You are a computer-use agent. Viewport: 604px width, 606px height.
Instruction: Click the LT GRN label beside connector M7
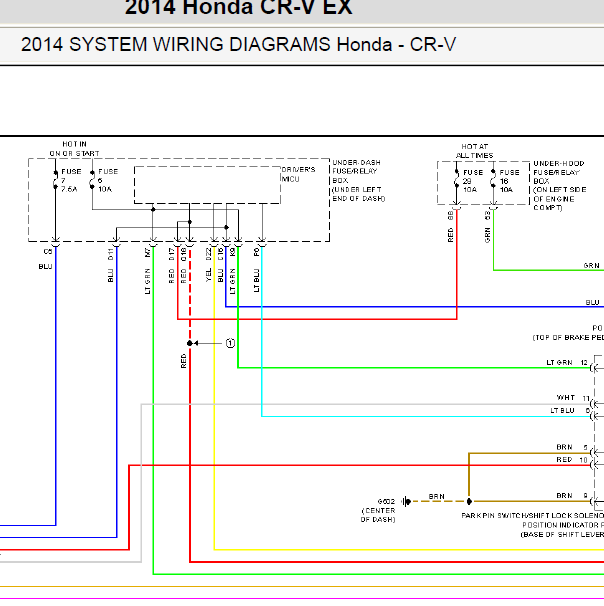(147, 281)
